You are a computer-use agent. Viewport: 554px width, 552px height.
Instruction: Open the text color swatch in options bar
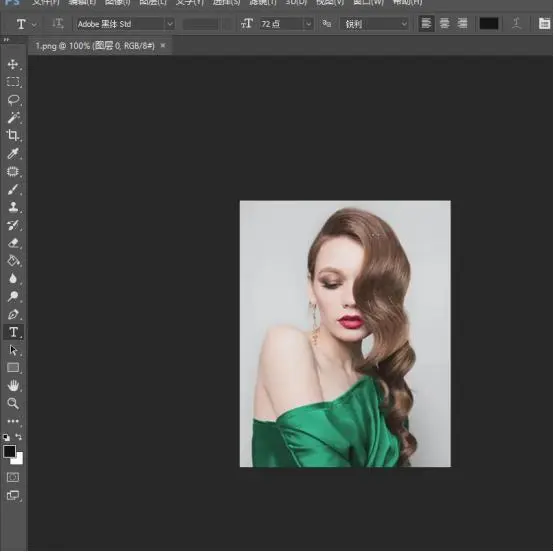pos(489,24)
